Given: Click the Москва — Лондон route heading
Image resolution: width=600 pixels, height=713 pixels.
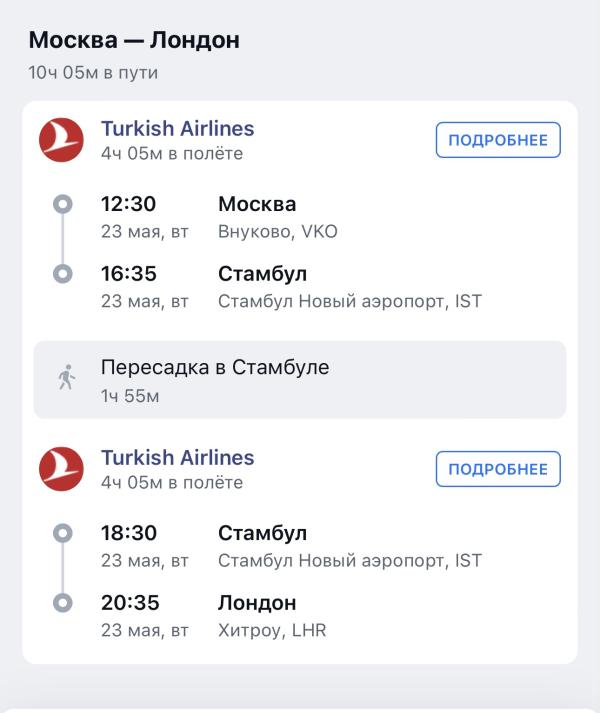Looking at the screenshot, I should (x=134, y=40).
